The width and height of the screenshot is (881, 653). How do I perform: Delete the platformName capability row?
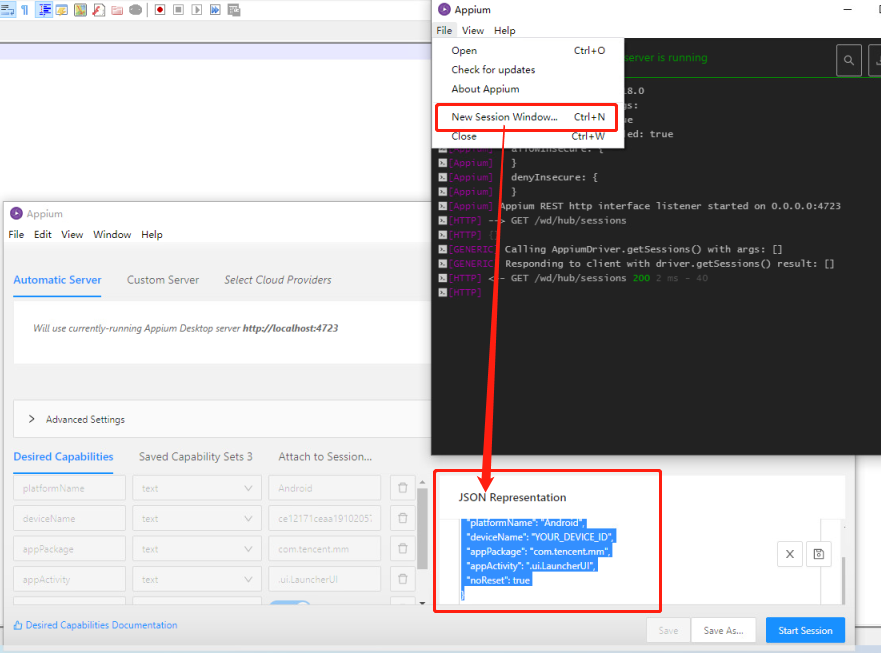[403, 488]
